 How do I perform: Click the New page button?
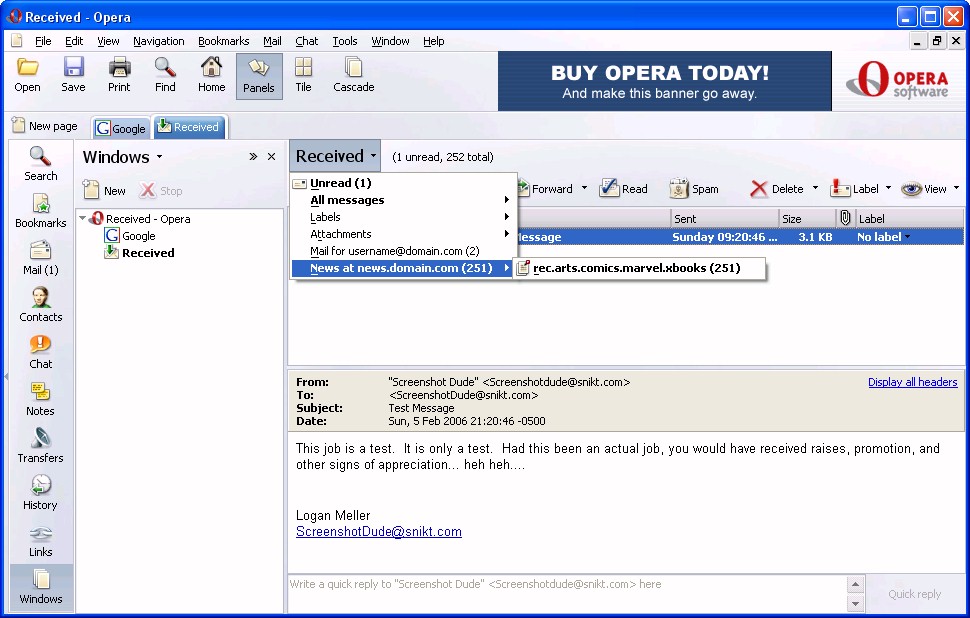pyautogui.click(x=45, y=126)
